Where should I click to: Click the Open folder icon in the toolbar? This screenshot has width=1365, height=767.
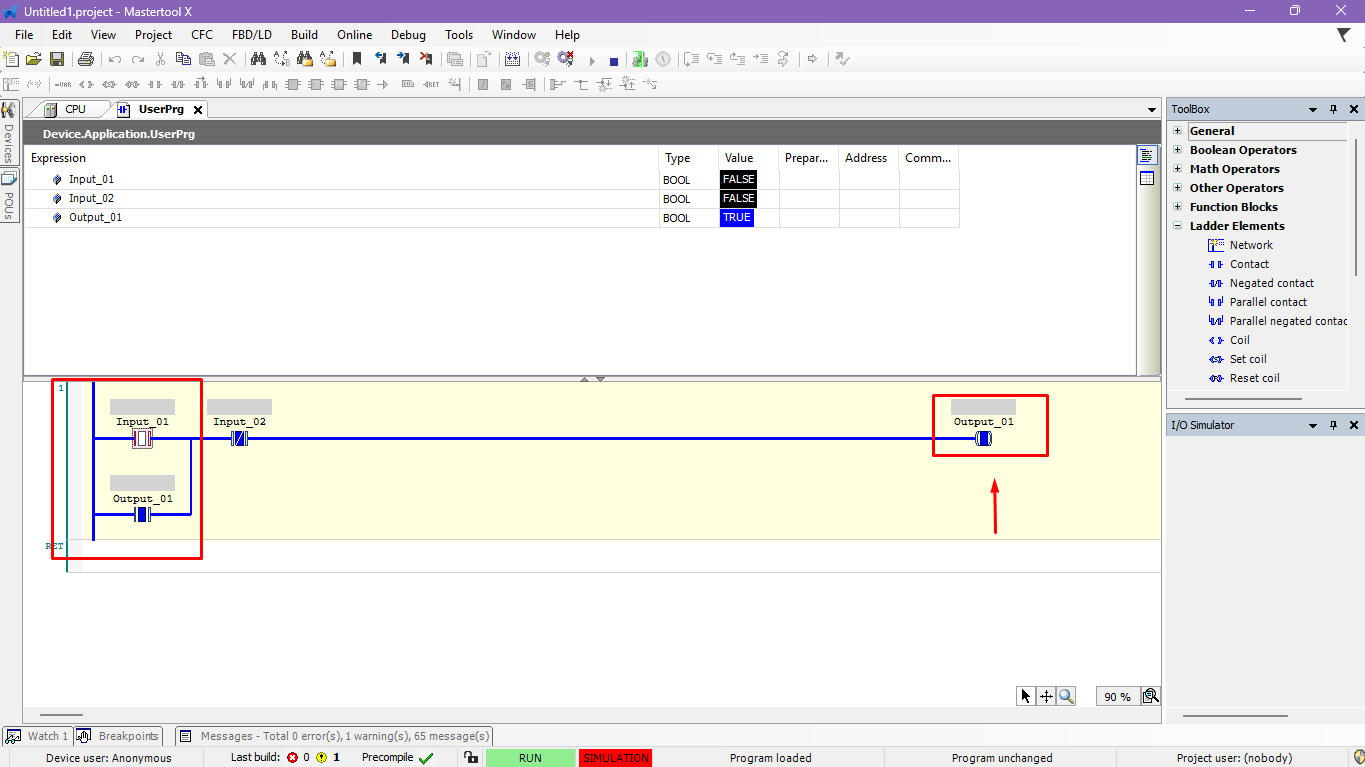pyautogui.click(x=34, y=60)
